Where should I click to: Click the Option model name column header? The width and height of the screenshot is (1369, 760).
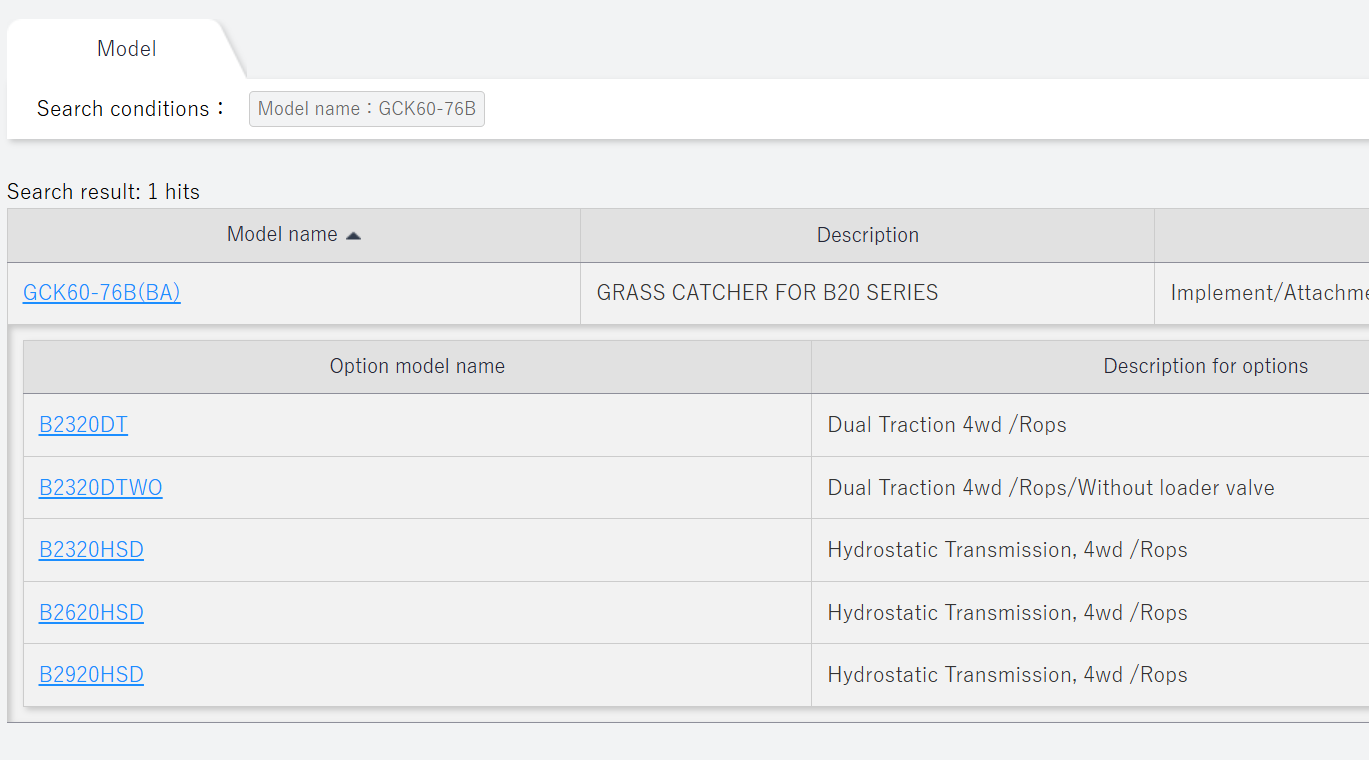point(417,366)
